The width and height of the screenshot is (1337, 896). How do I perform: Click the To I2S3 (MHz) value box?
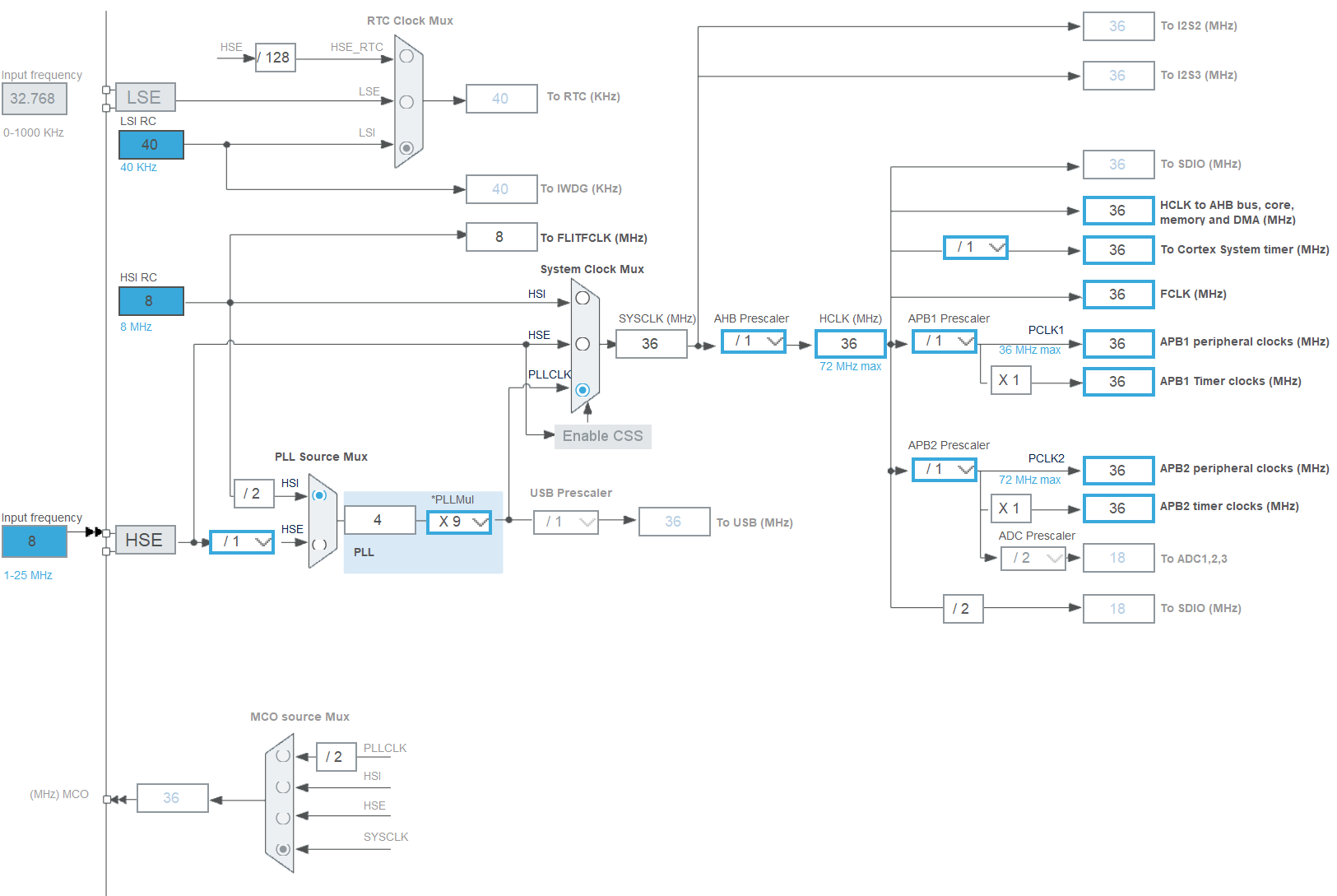[x=1118, y=76]
